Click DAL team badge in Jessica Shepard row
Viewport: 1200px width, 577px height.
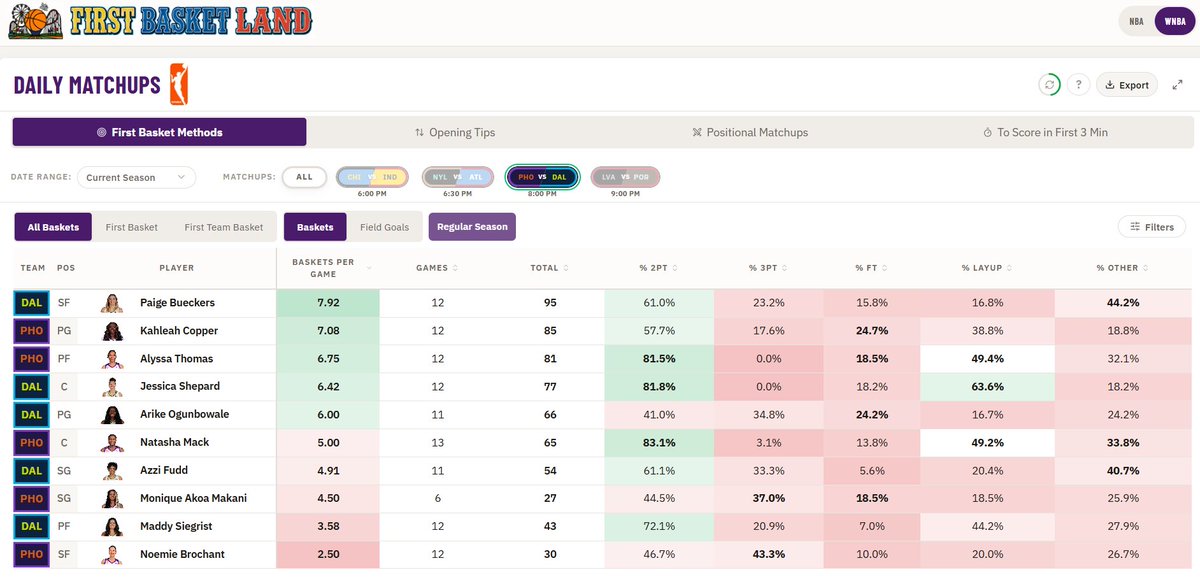[32, 386]
